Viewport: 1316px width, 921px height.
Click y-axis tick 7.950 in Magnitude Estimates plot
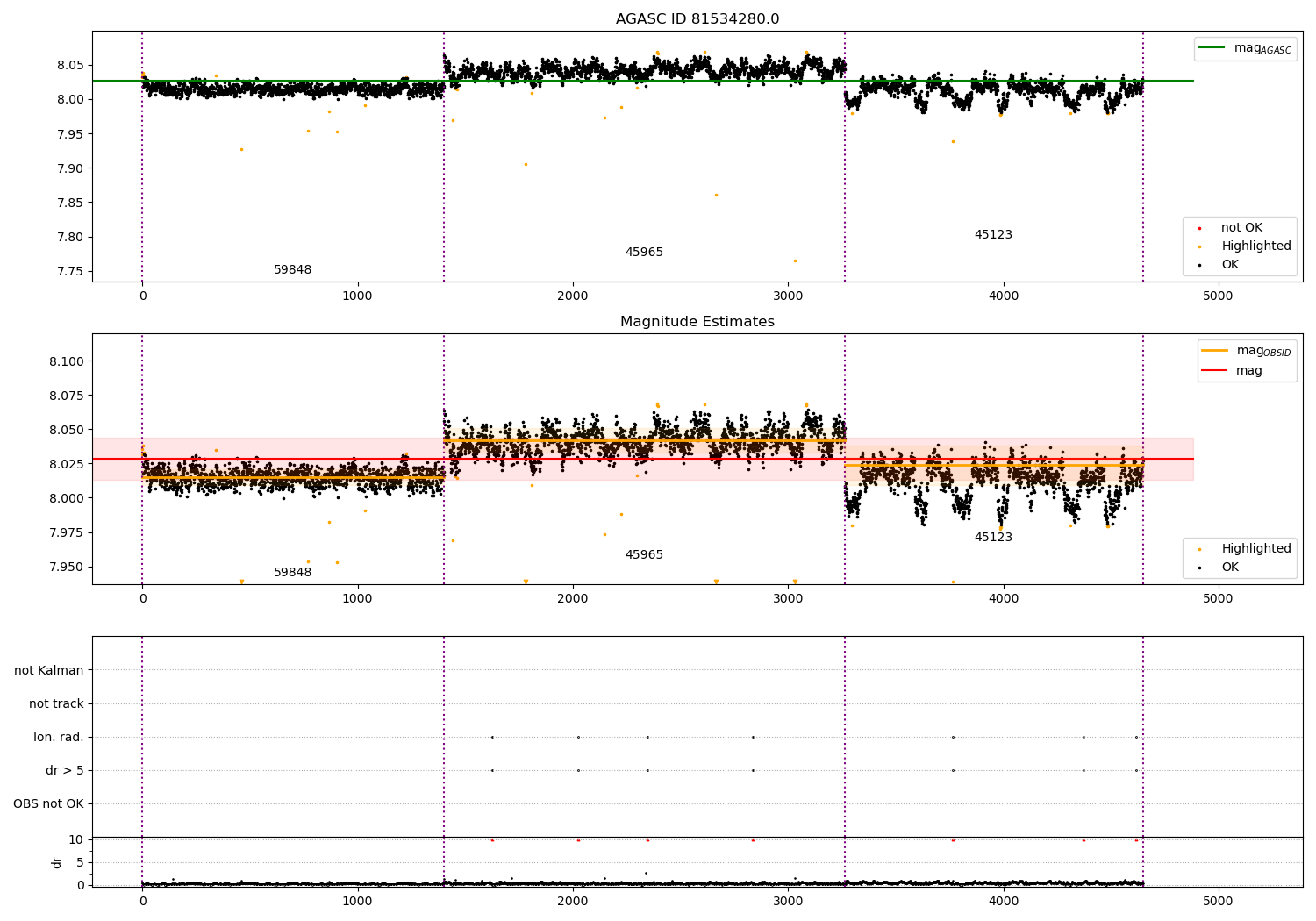[x=67, y=567]
